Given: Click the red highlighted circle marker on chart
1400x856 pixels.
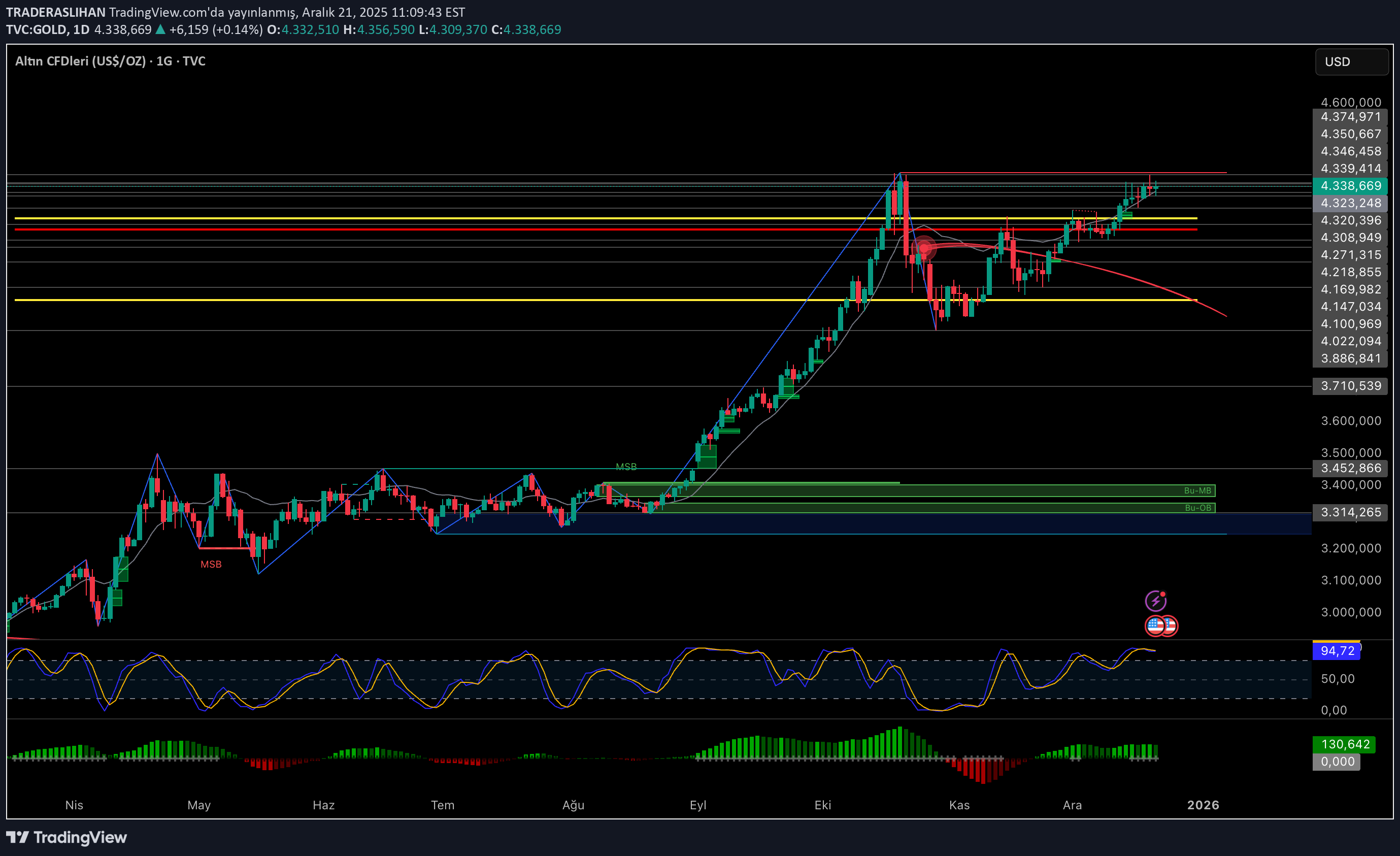Looking at the screenshot, I should (924, 248).
